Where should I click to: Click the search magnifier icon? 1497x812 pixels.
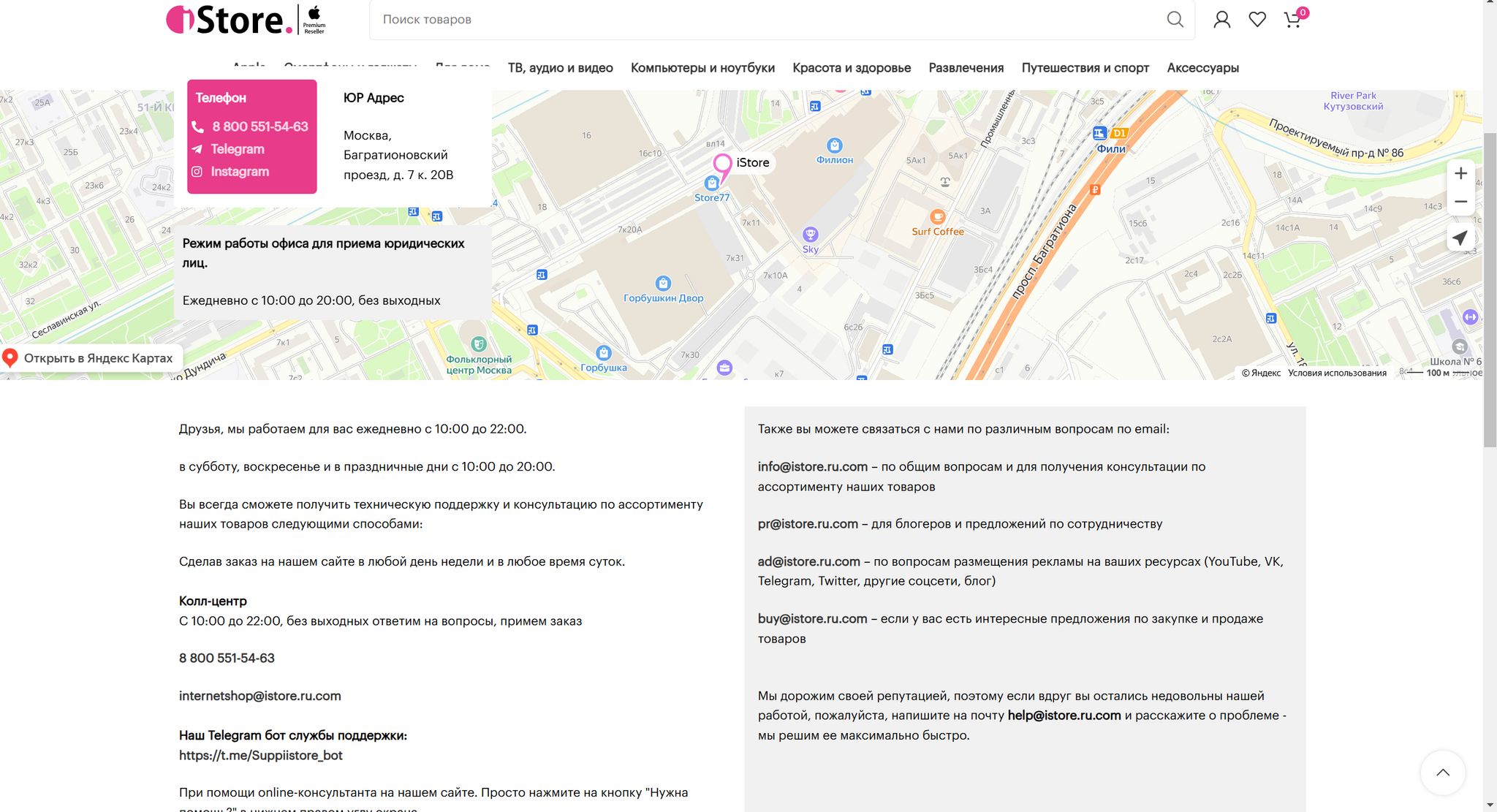[1175, 19]
